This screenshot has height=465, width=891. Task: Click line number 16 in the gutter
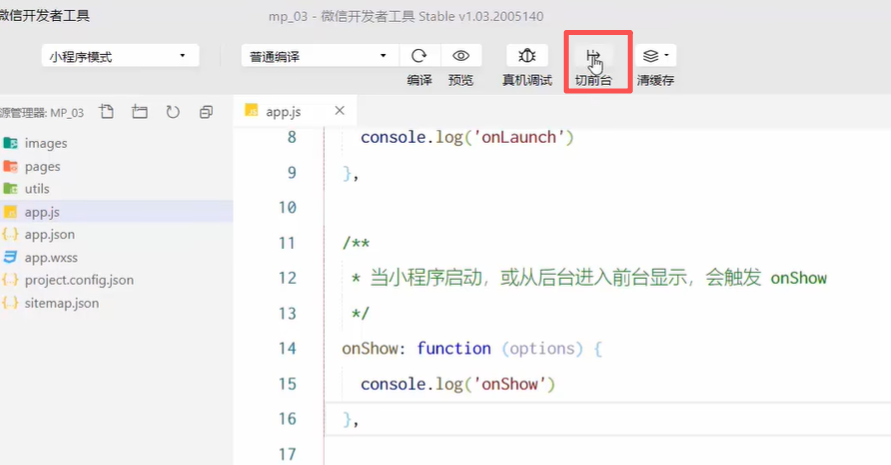[288, 419]
